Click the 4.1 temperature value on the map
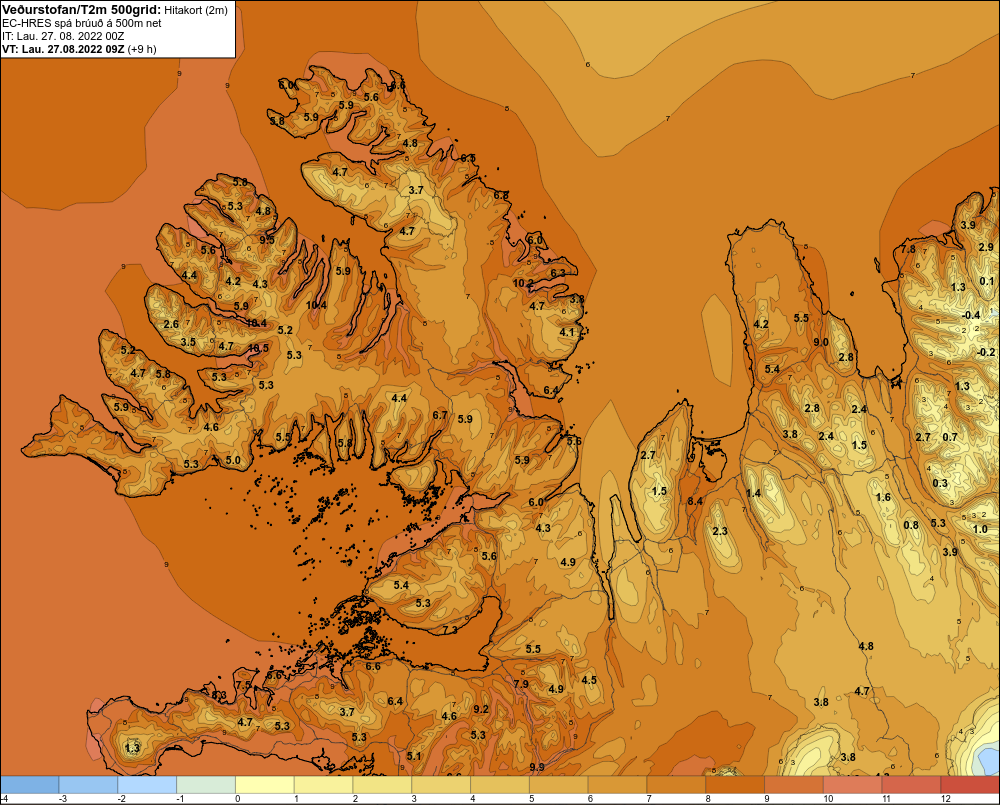 click(x=566, y=332)
